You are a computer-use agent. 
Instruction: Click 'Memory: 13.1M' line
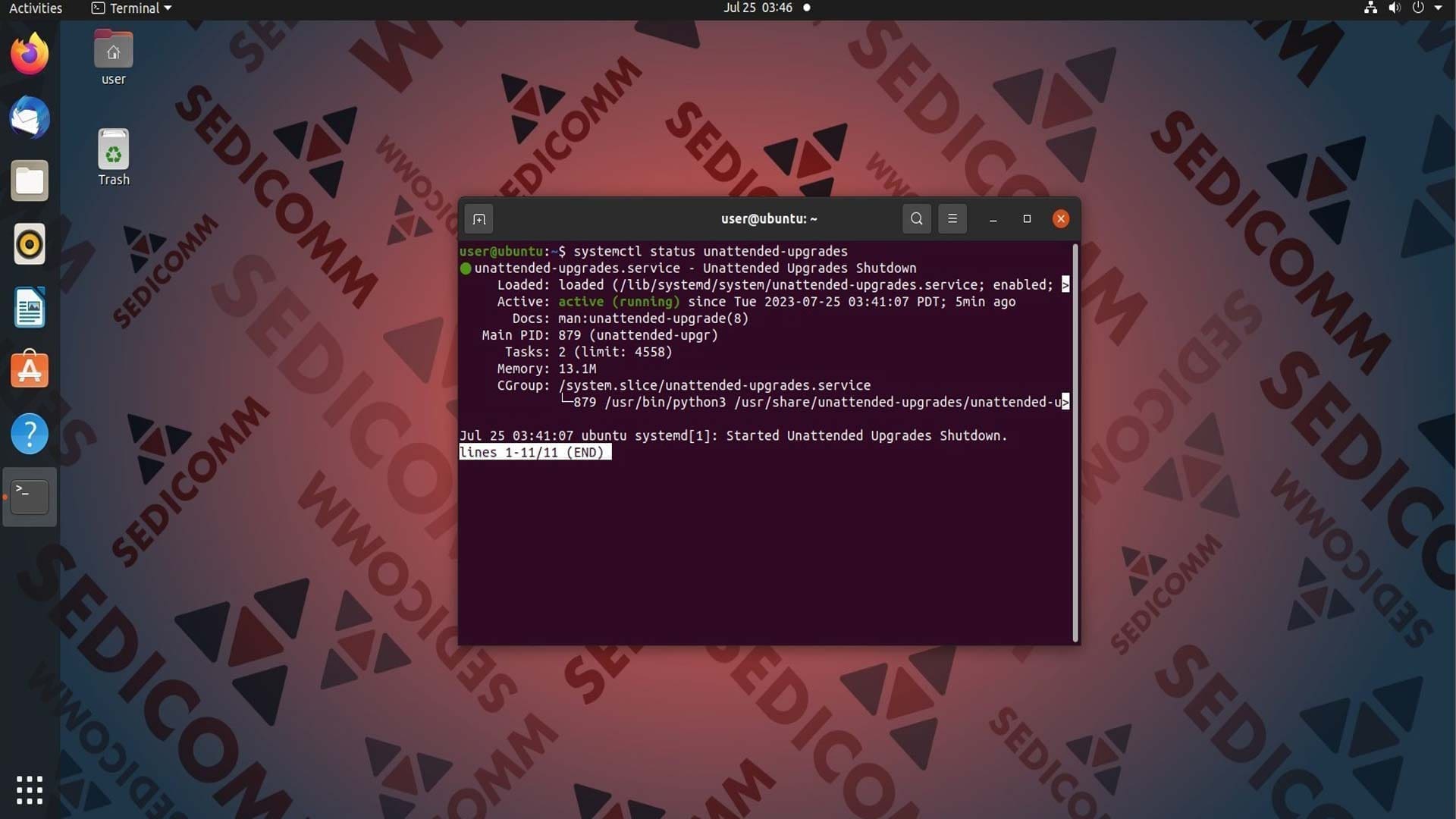[547, 369]
